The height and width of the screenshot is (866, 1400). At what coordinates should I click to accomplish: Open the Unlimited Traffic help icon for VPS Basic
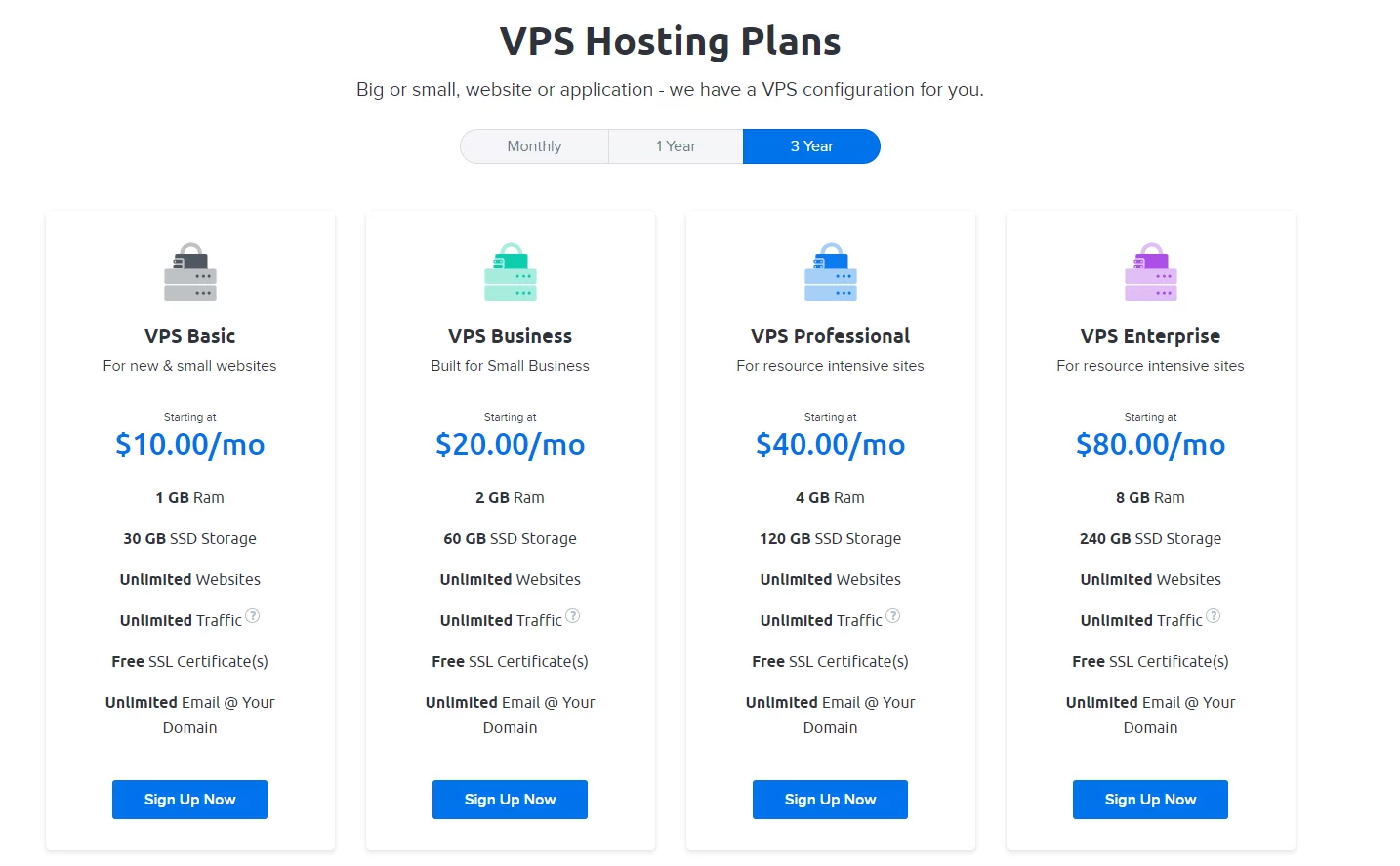click(x=253, y=616)
